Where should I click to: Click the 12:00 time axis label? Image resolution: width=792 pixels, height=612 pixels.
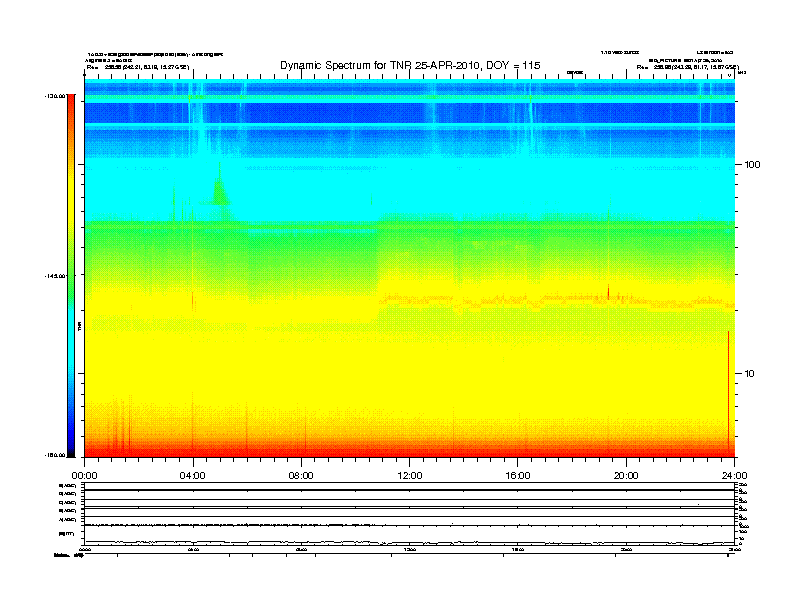pos(410,476)
